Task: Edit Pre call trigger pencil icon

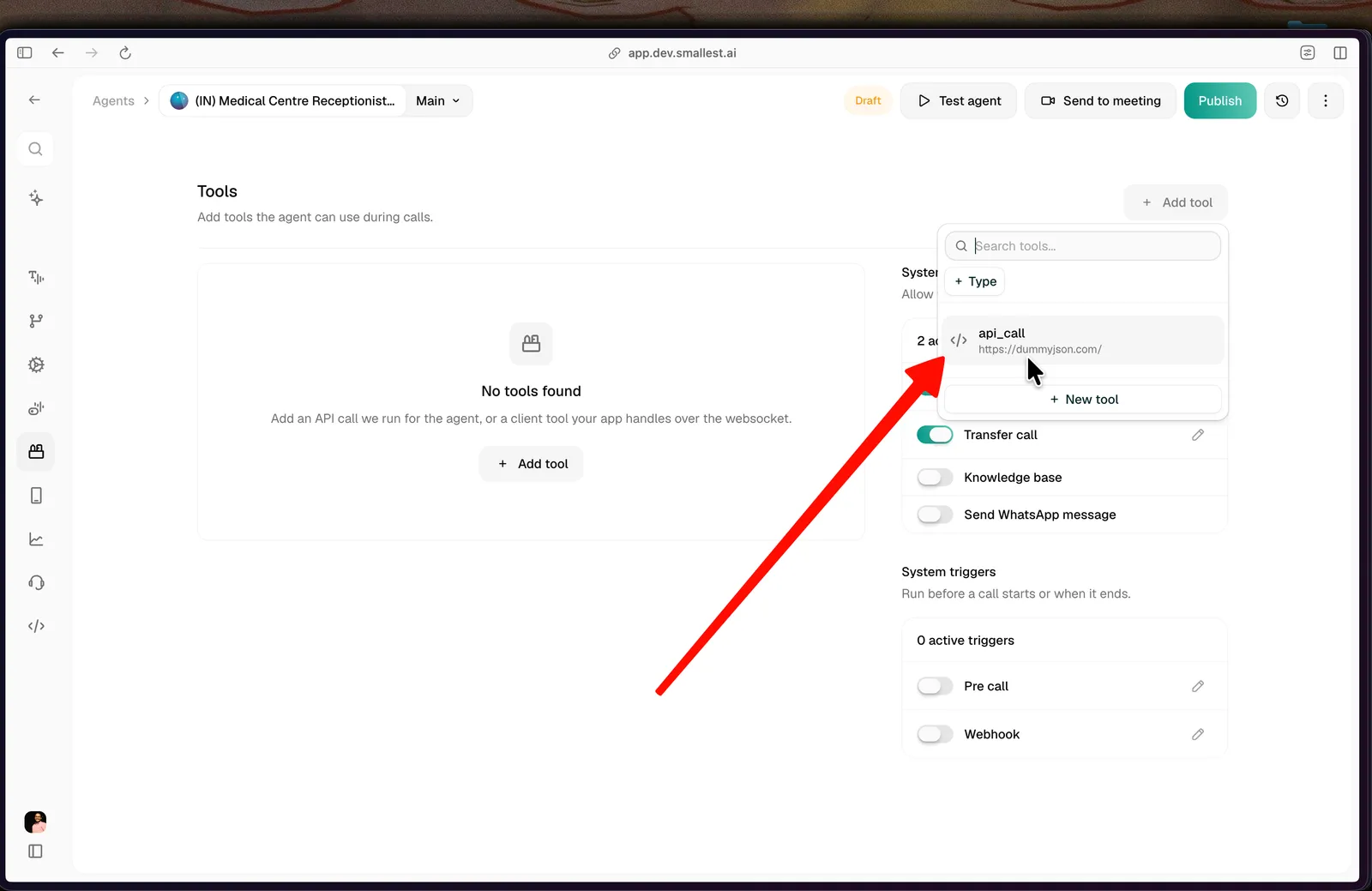Action: coord(1198,686)
